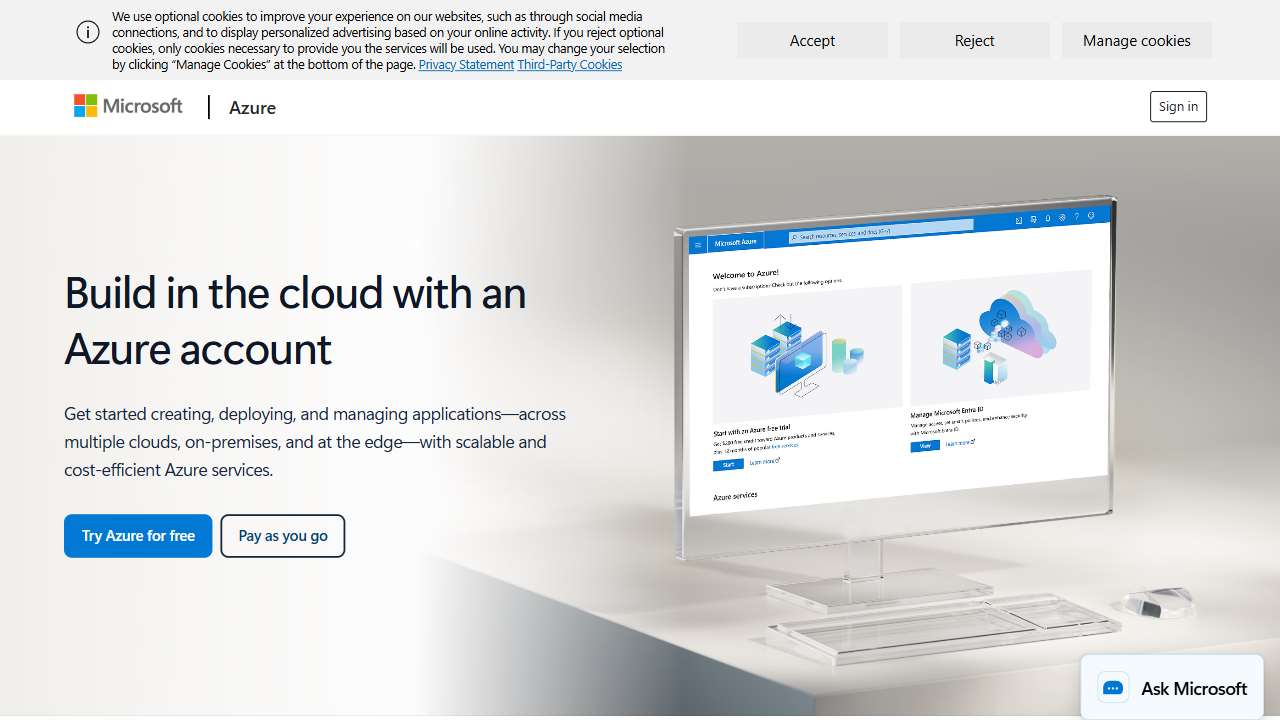The height and width of the screenshot is (720, 1280).
Task: Try Azure for free
Action: click(137, 535)
